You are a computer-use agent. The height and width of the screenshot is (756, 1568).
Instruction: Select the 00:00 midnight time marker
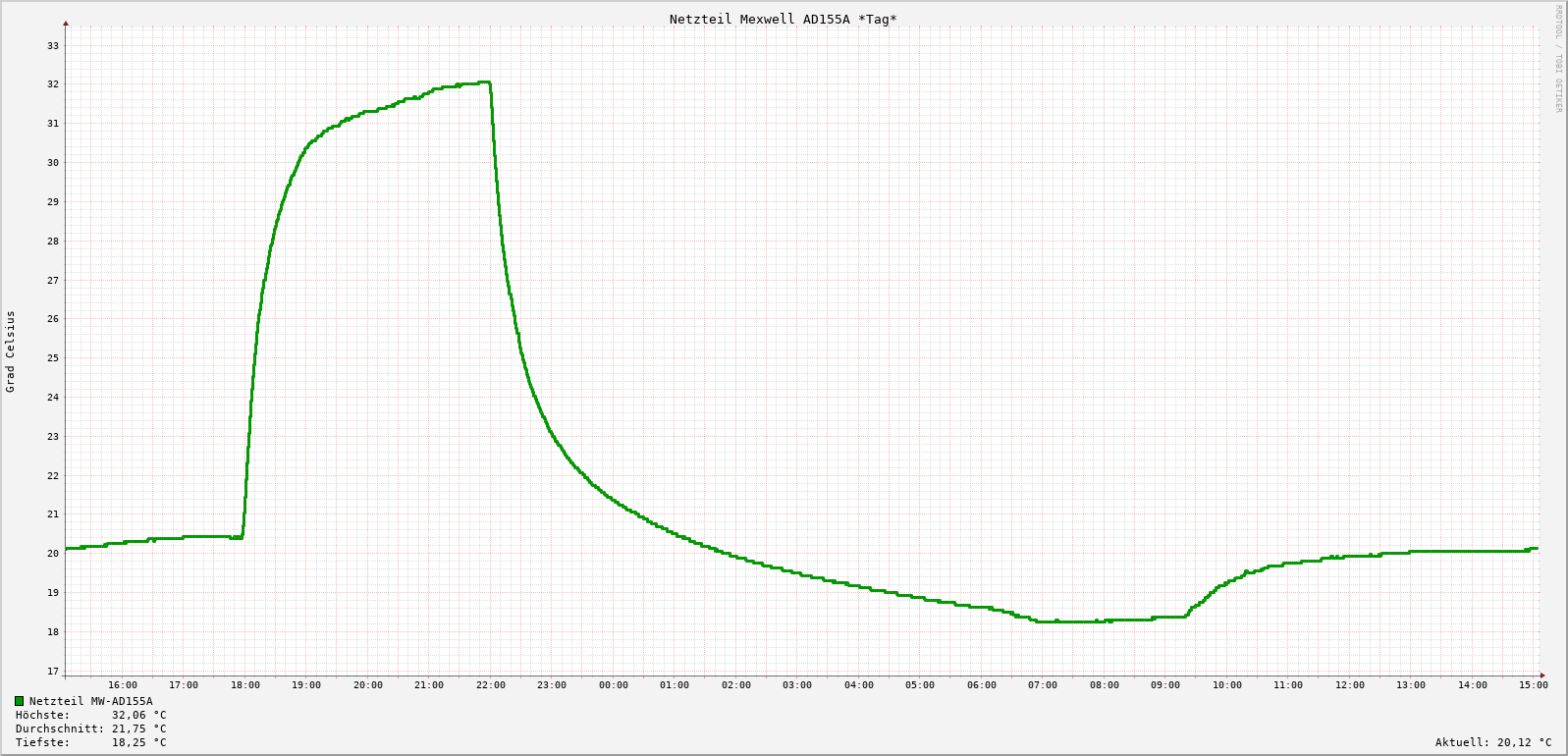[x=614, y=685]
